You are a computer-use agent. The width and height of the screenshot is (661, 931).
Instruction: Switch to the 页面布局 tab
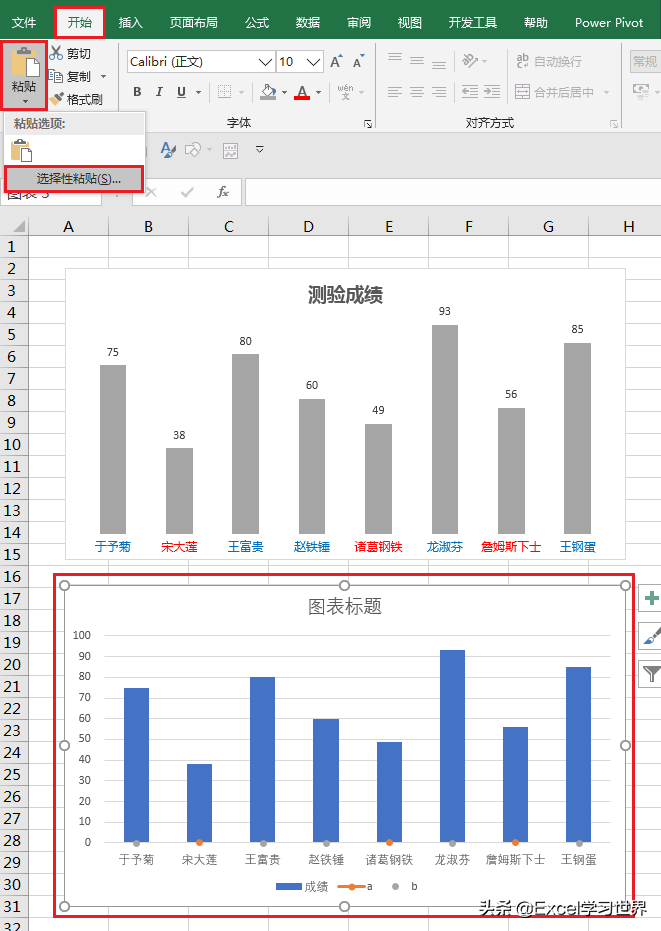click(x=194, y=23)
